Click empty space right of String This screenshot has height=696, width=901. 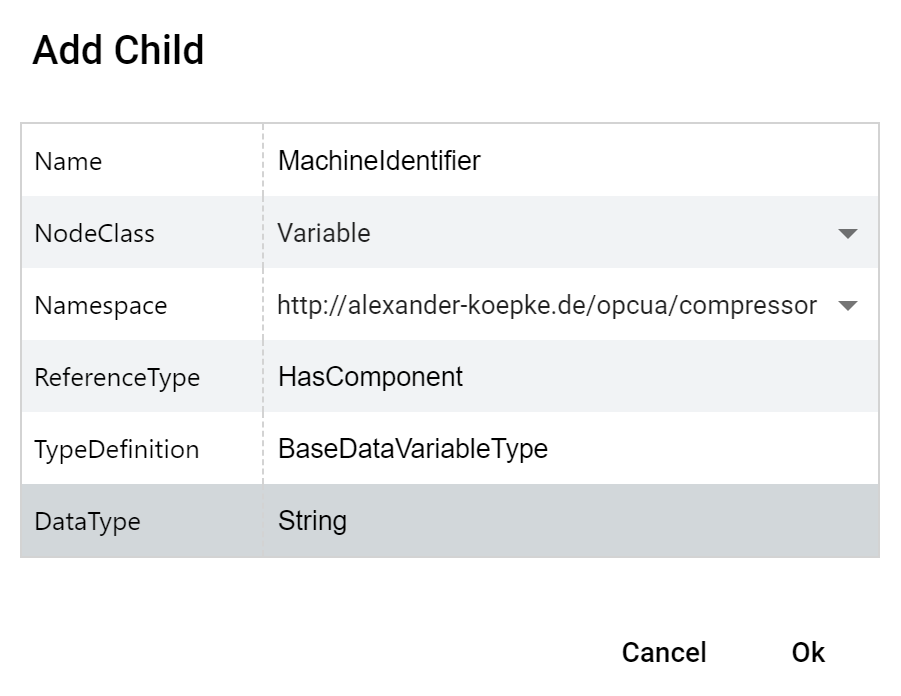[x=612, y=521]
